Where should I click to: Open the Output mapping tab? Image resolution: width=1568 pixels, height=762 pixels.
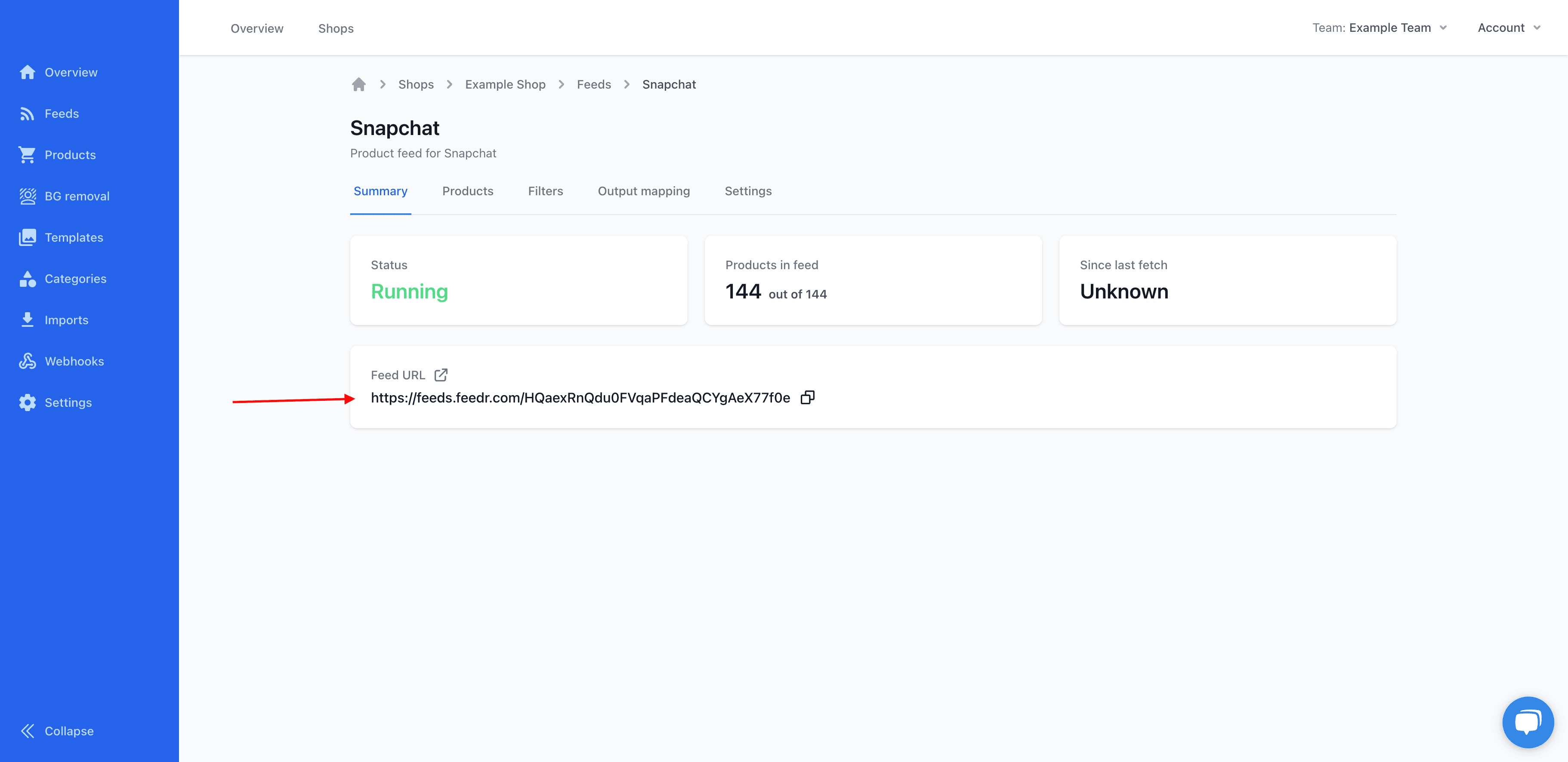(643, 190)
